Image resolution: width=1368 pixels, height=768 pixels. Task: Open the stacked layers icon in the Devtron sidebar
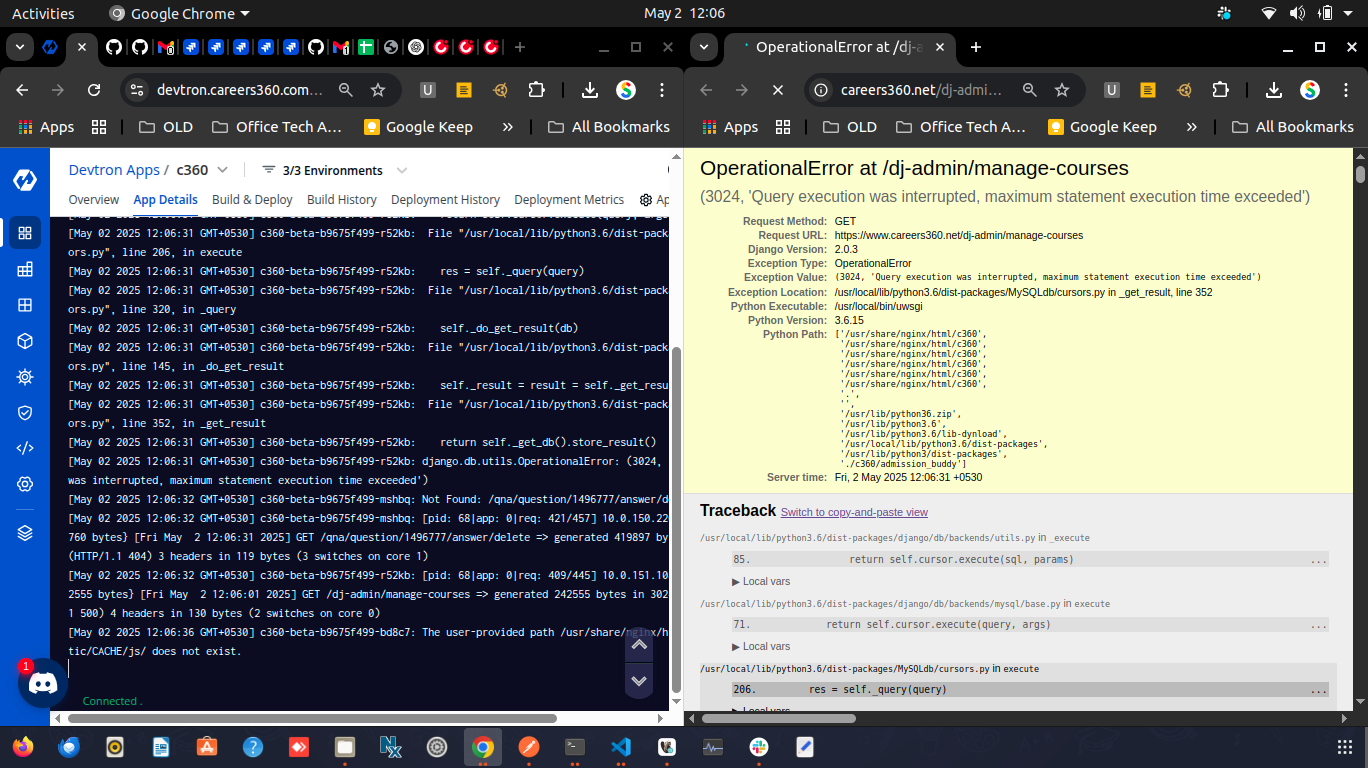click(x=25, y=533)
